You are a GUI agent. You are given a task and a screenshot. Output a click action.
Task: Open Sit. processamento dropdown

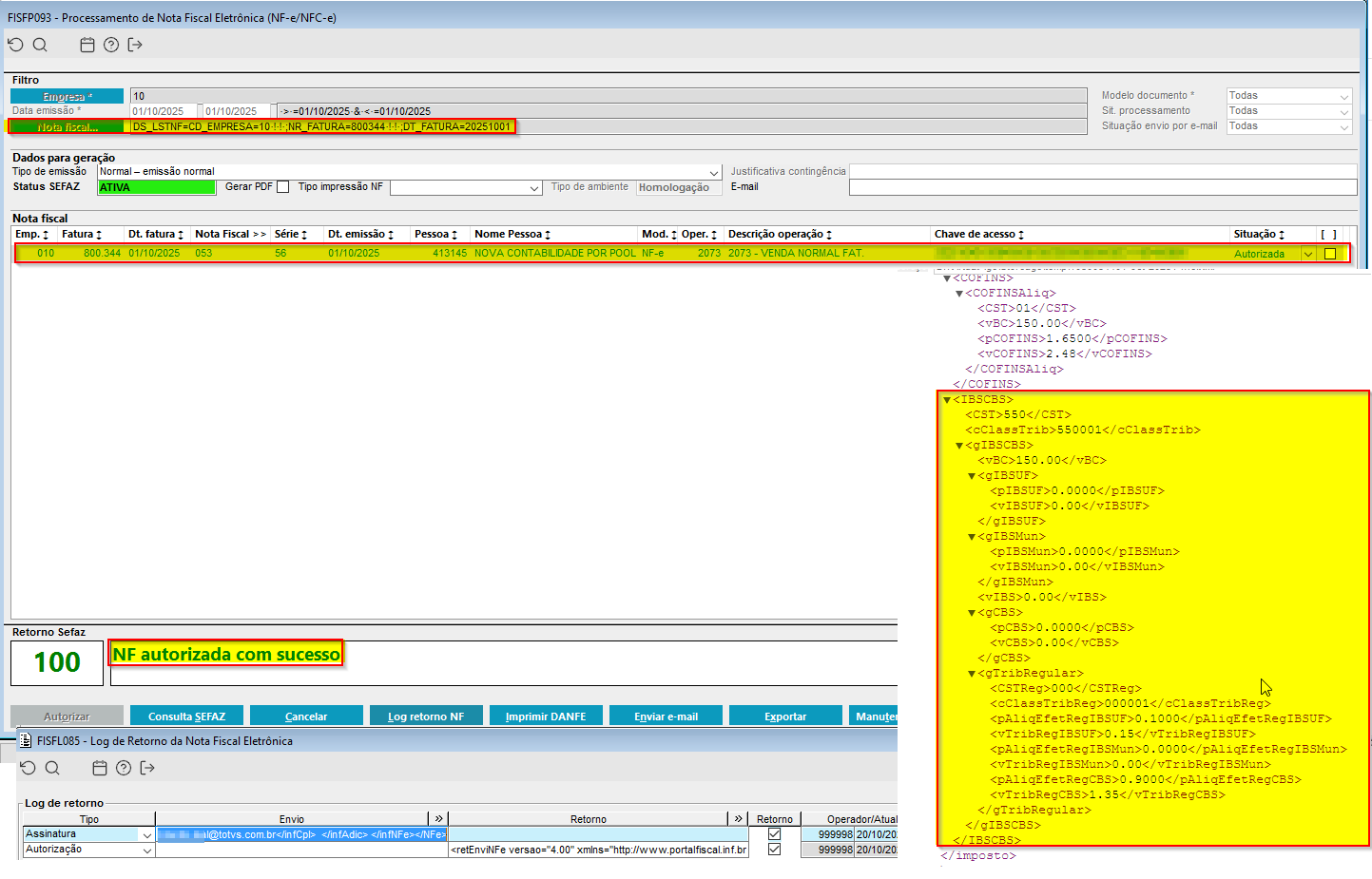pos(1344,111)
